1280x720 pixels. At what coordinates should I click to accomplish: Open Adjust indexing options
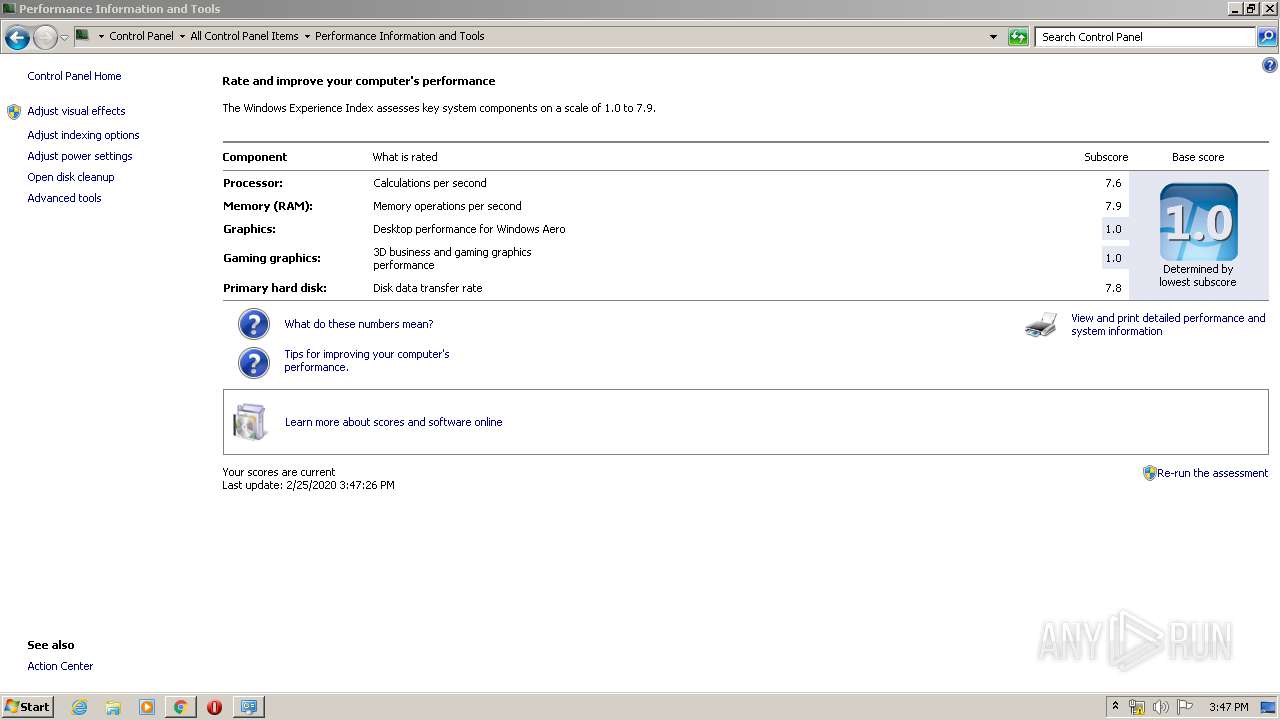(x=83, y=135)
